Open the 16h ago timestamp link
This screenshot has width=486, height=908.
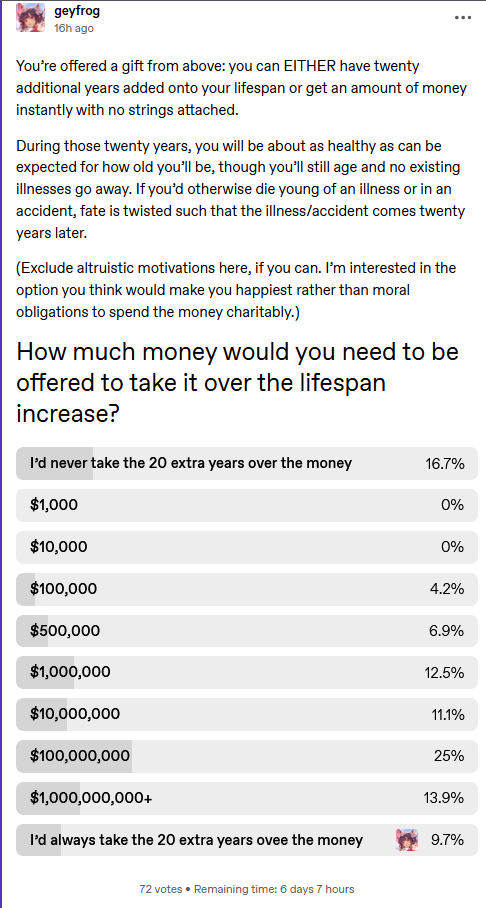point(73,28)
